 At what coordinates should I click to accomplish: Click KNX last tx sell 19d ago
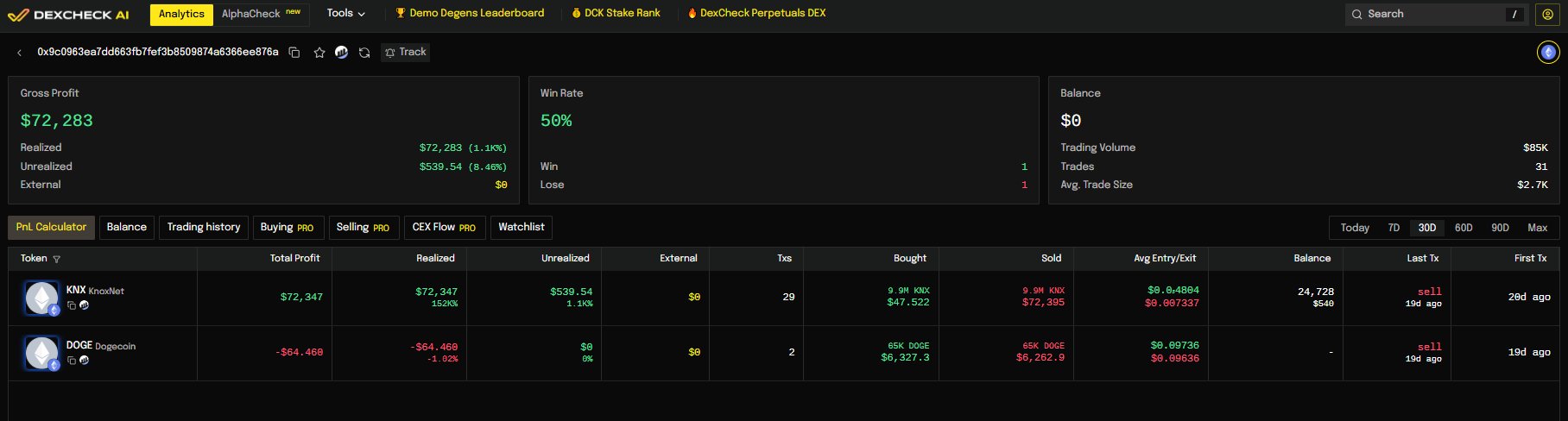point(1423,298)
